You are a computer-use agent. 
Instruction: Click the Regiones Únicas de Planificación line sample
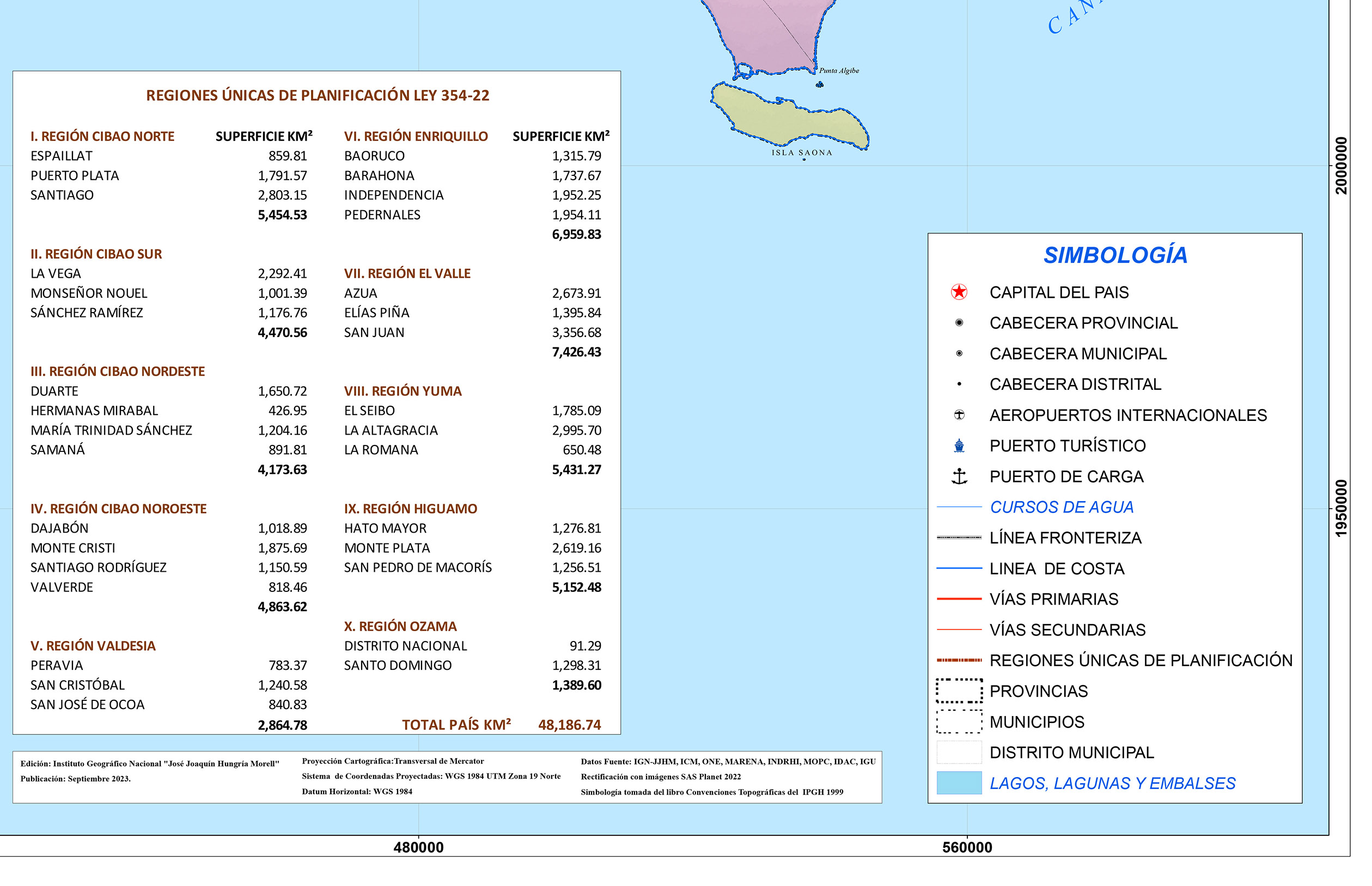[959, 661]
